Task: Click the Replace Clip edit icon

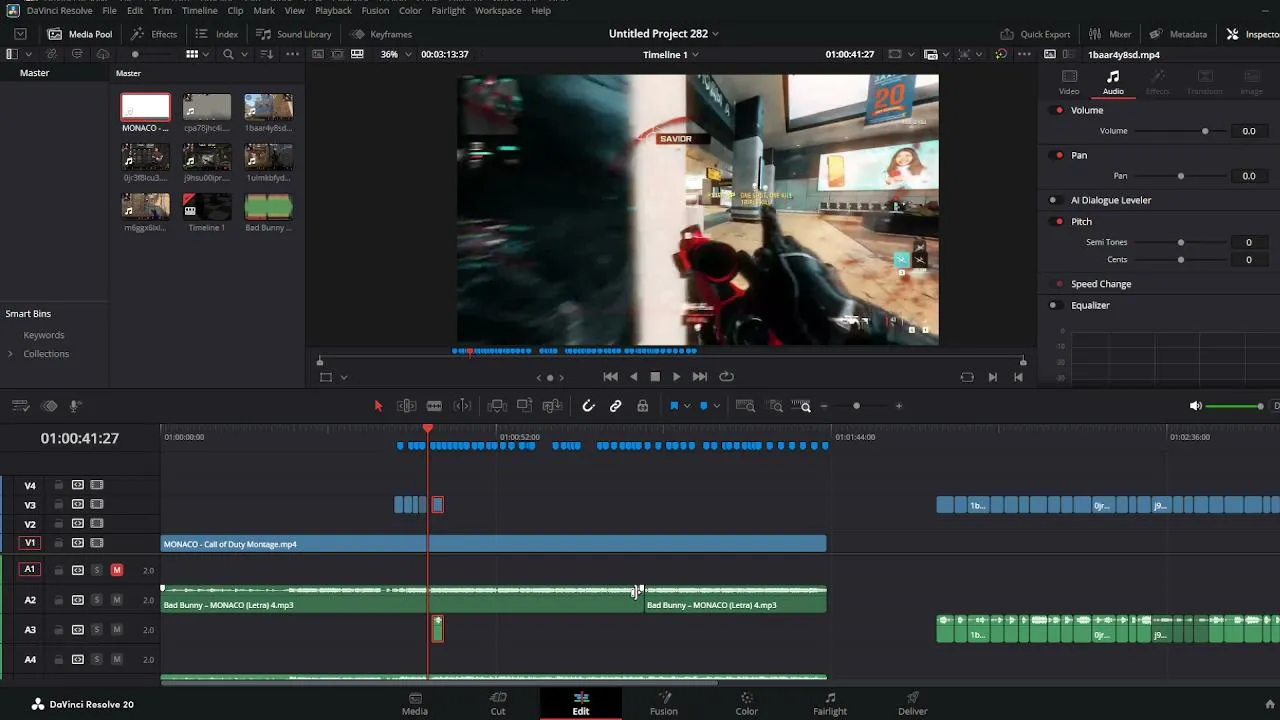Action: (x=551, y=406)
